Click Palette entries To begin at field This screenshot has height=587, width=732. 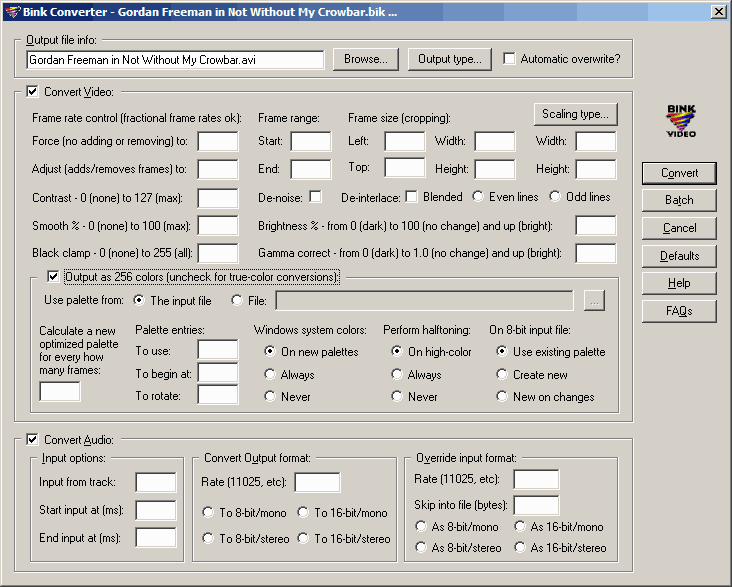[x=218, y=373]
